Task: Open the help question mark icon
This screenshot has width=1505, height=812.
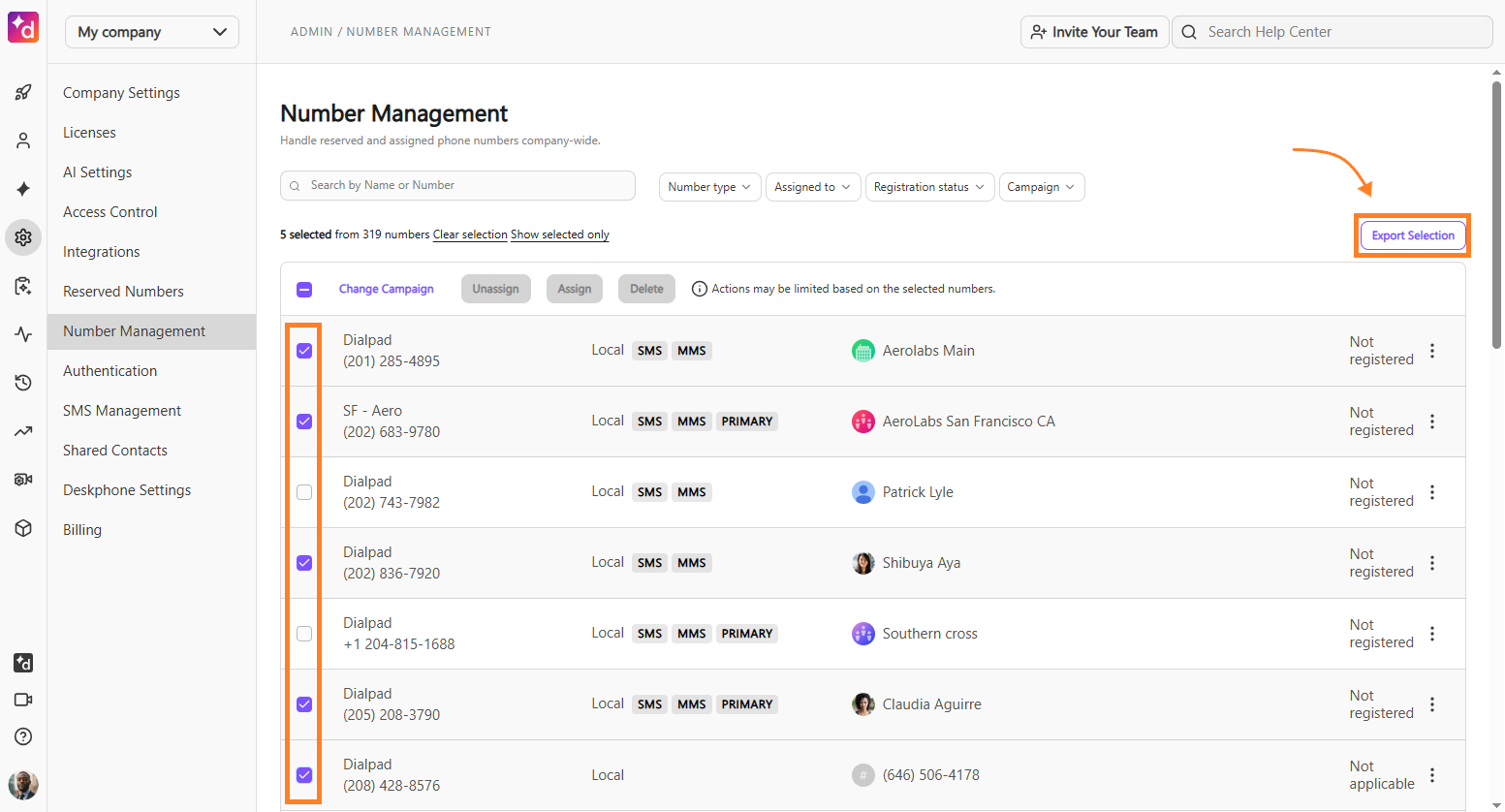Action: [x=23, y=736]
